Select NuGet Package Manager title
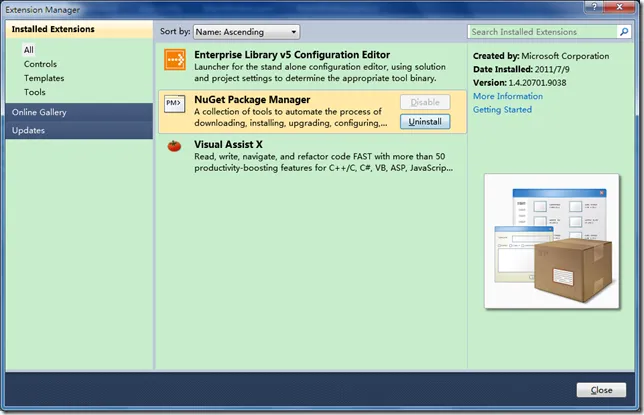644x415 pixels. 252,99
